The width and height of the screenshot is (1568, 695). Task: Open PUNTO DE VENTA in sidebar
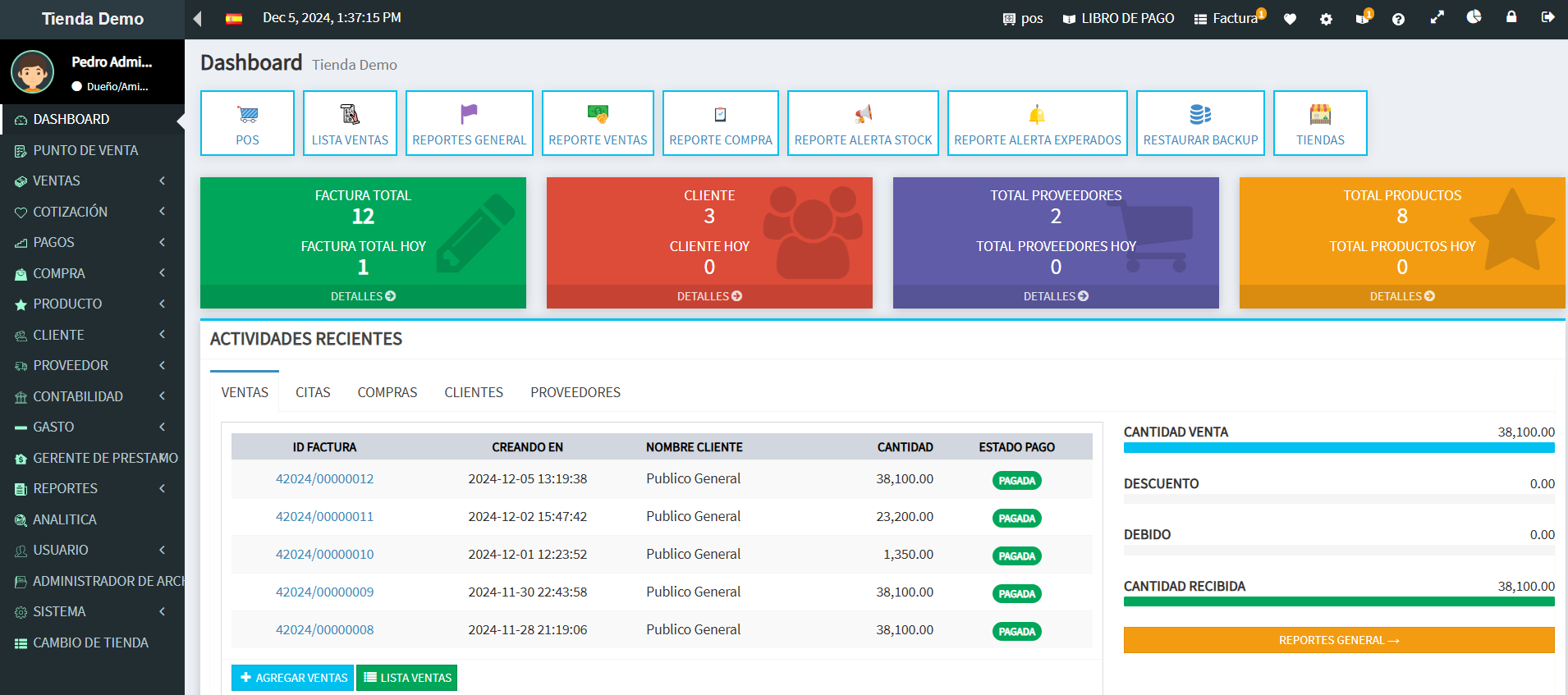pos(92,150)
